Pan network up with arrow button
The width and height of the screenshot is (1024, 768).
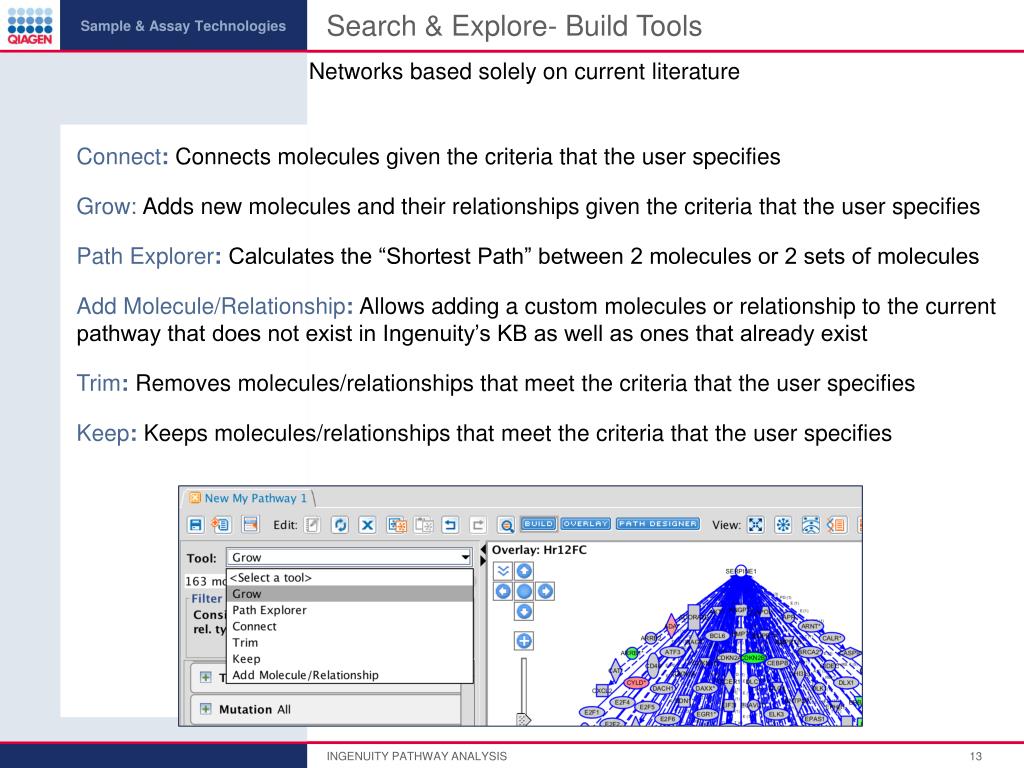coord(524,571)
